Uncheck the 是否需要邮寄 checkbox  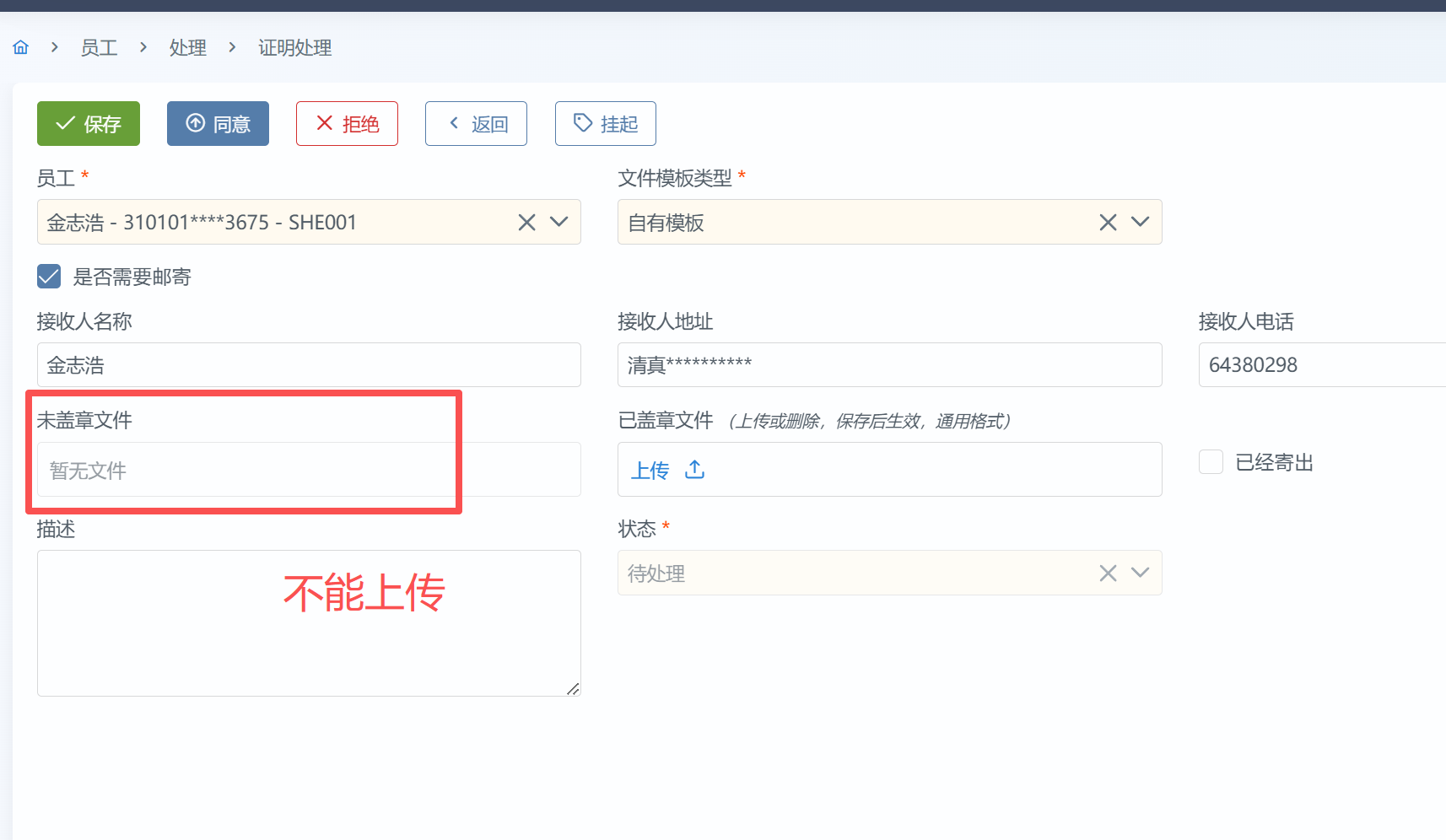(x=49, y=277)
